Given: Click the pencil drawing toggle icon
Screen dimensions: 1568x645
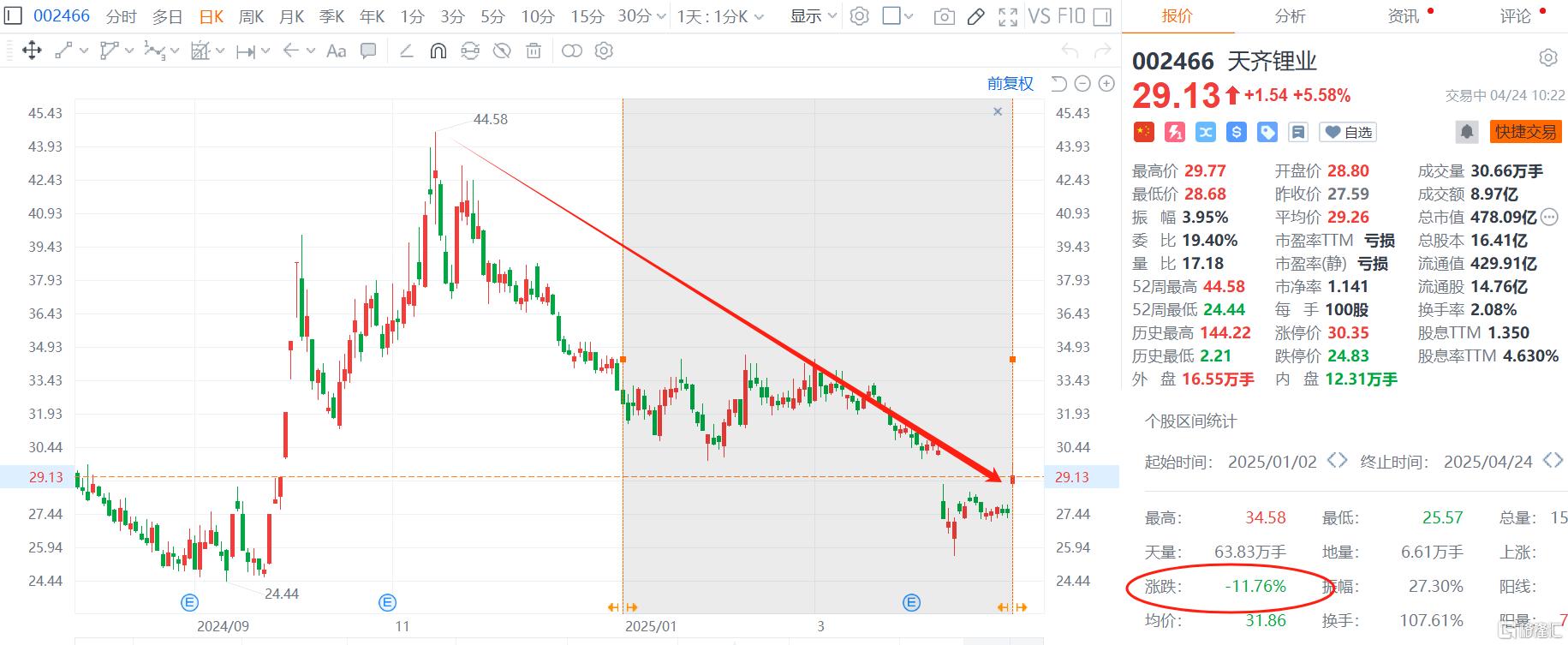Looking at the screenshot, I should (x=976, y=16).
